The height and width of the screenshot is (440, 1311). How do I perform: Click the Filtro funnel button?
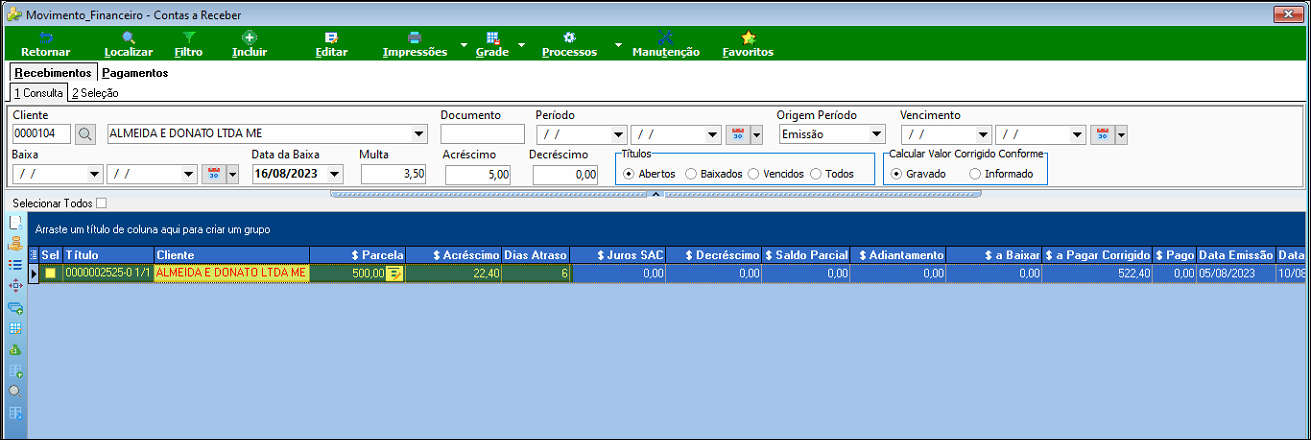[x=188, y=44]
